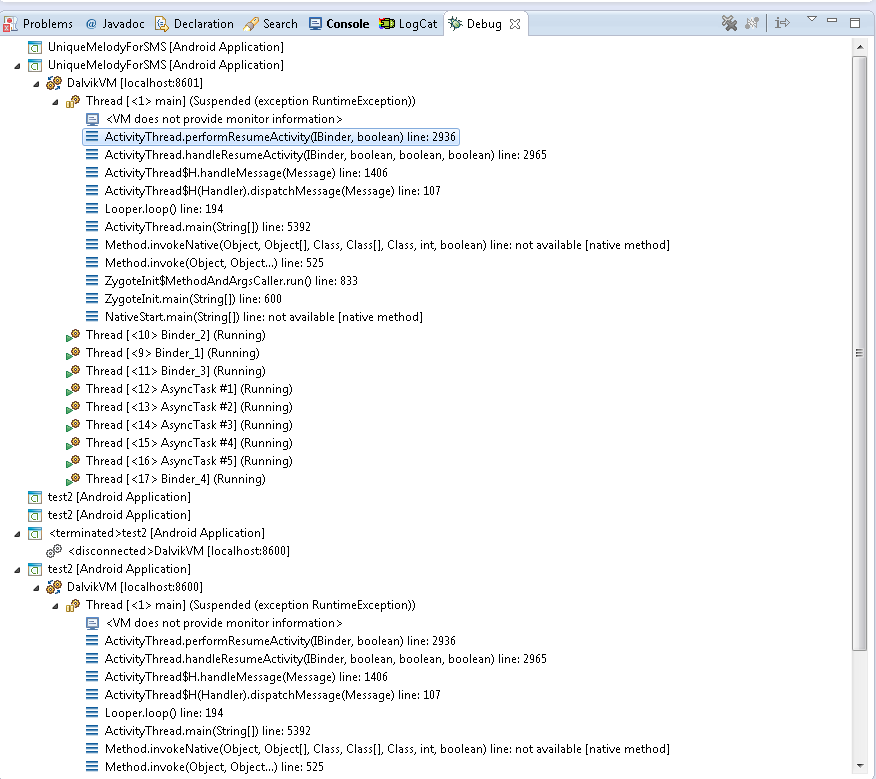Open the Declaration tab

194,24
